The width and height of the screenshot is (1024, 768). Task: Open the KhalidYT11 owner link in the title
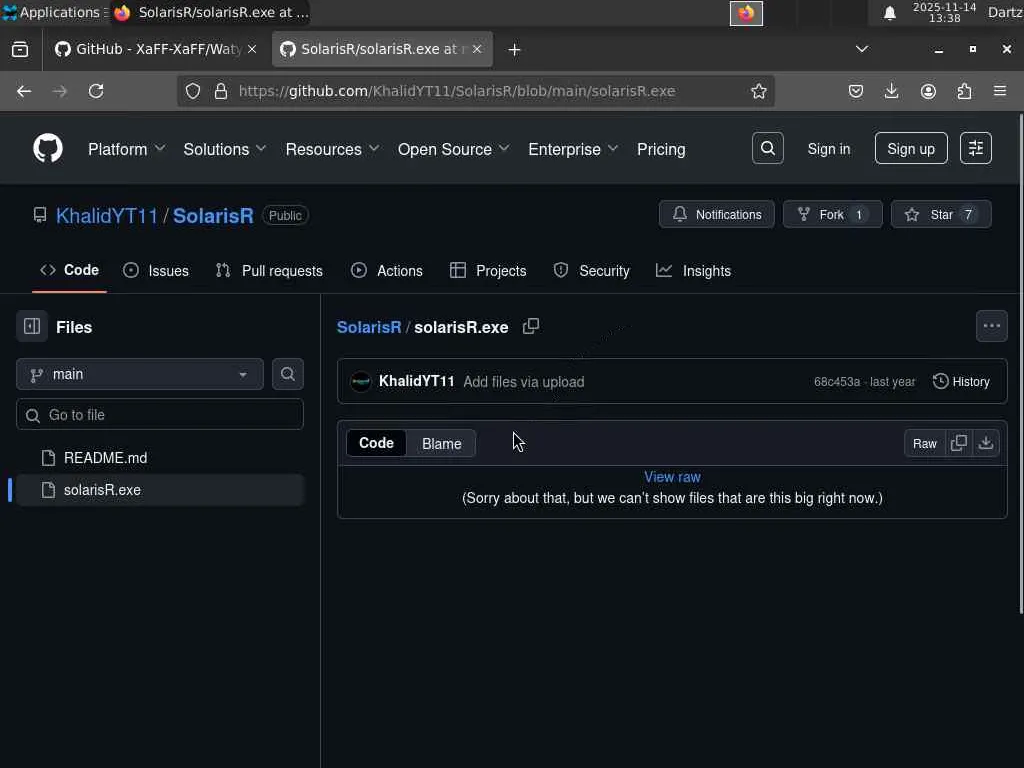(x=106, y=216)
